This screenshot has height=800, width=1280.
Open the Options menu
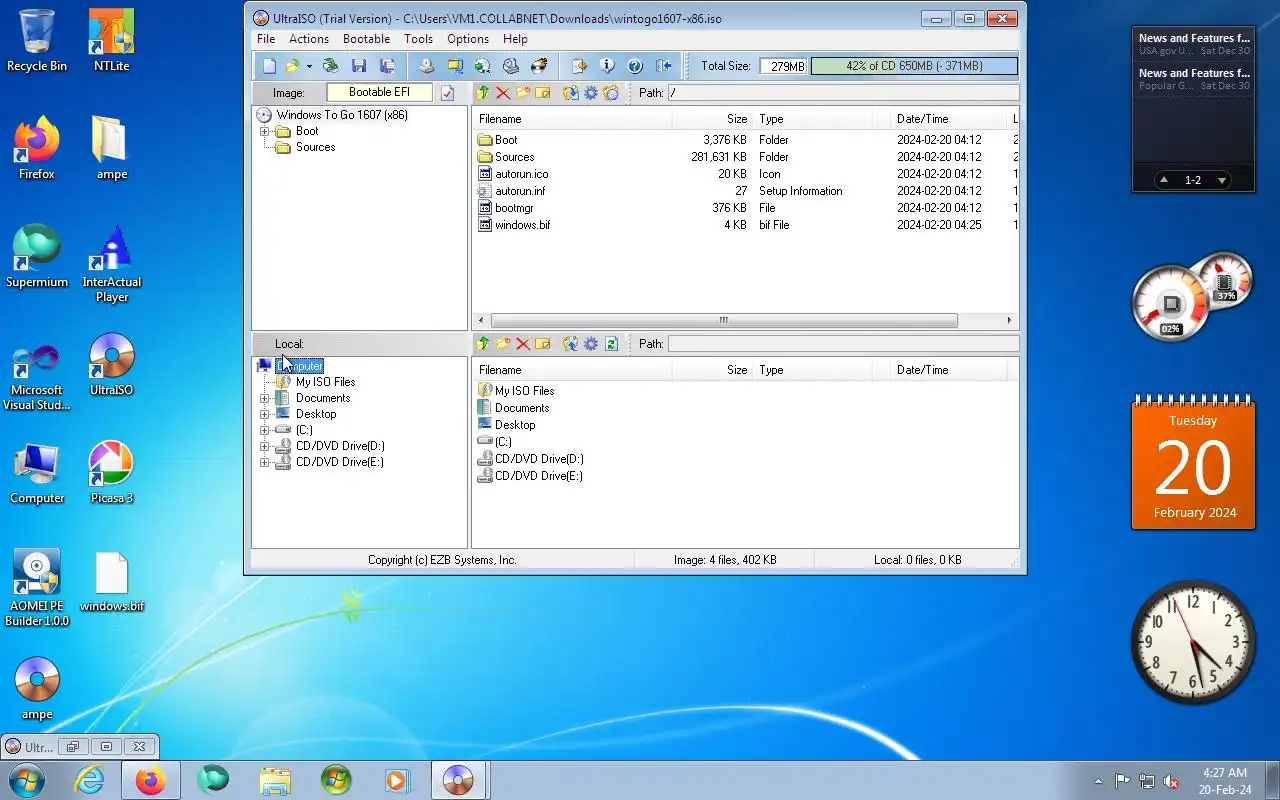pos(468,39)
